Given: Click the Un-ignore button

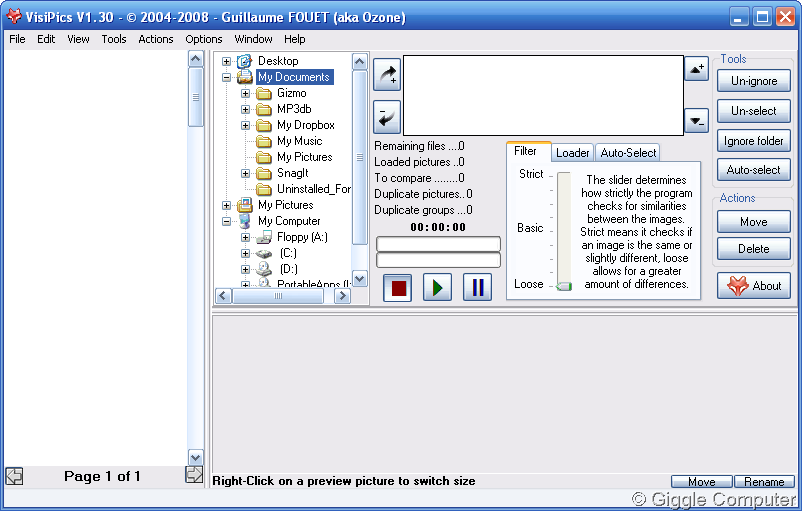Looking at the screenshot, I should click(753, 81).
